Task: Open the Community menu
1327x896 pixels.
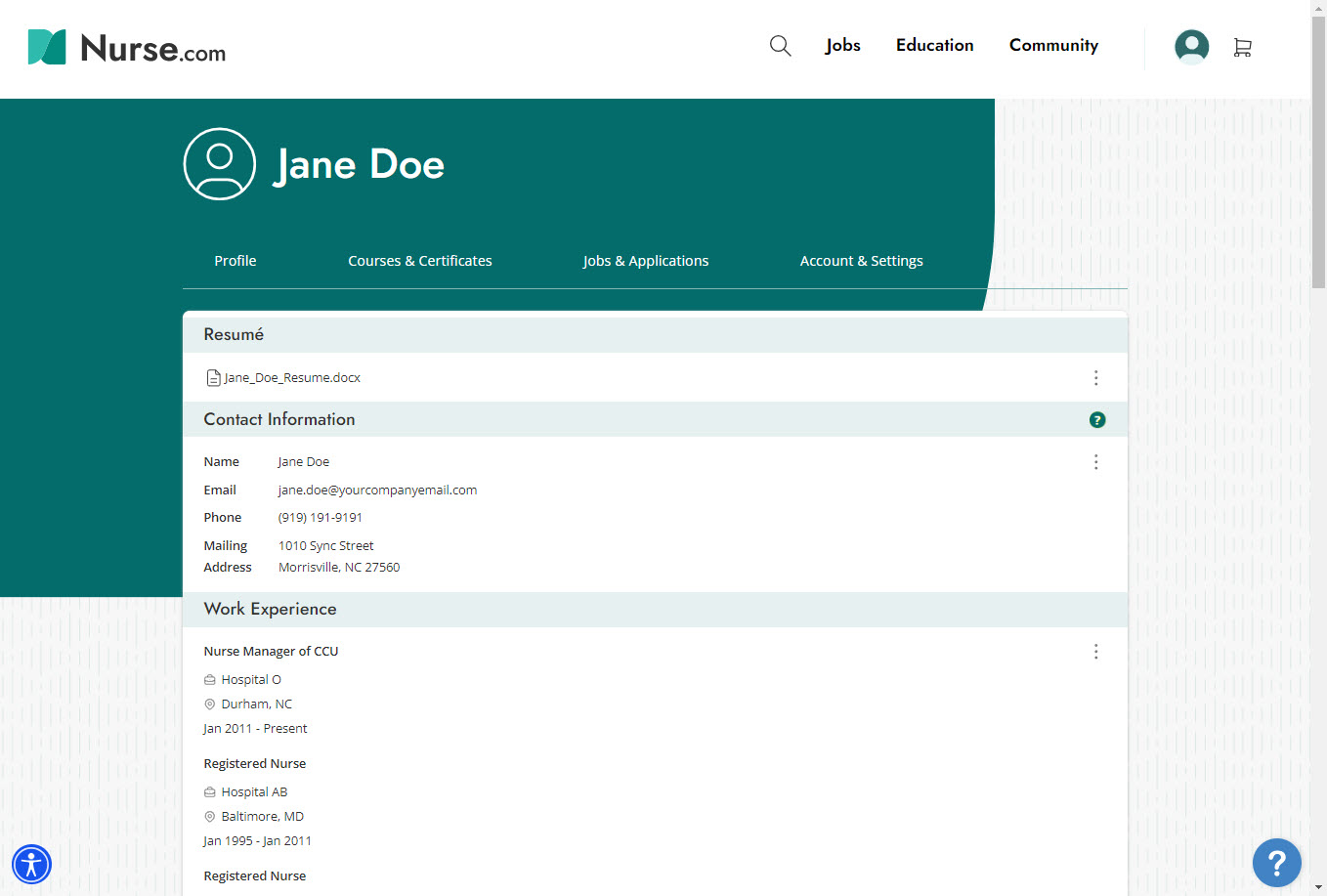Action: click(1053, 45)
